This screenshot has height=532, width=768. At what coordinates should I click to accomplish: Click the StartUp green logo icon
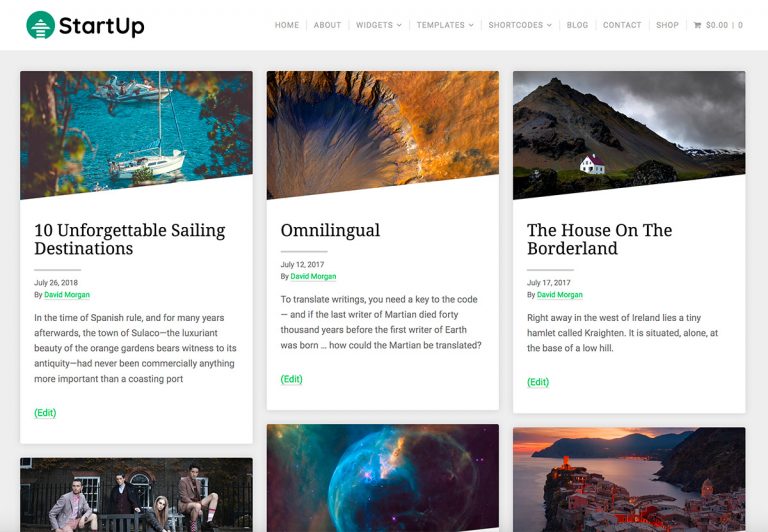(x=40, y=25)
